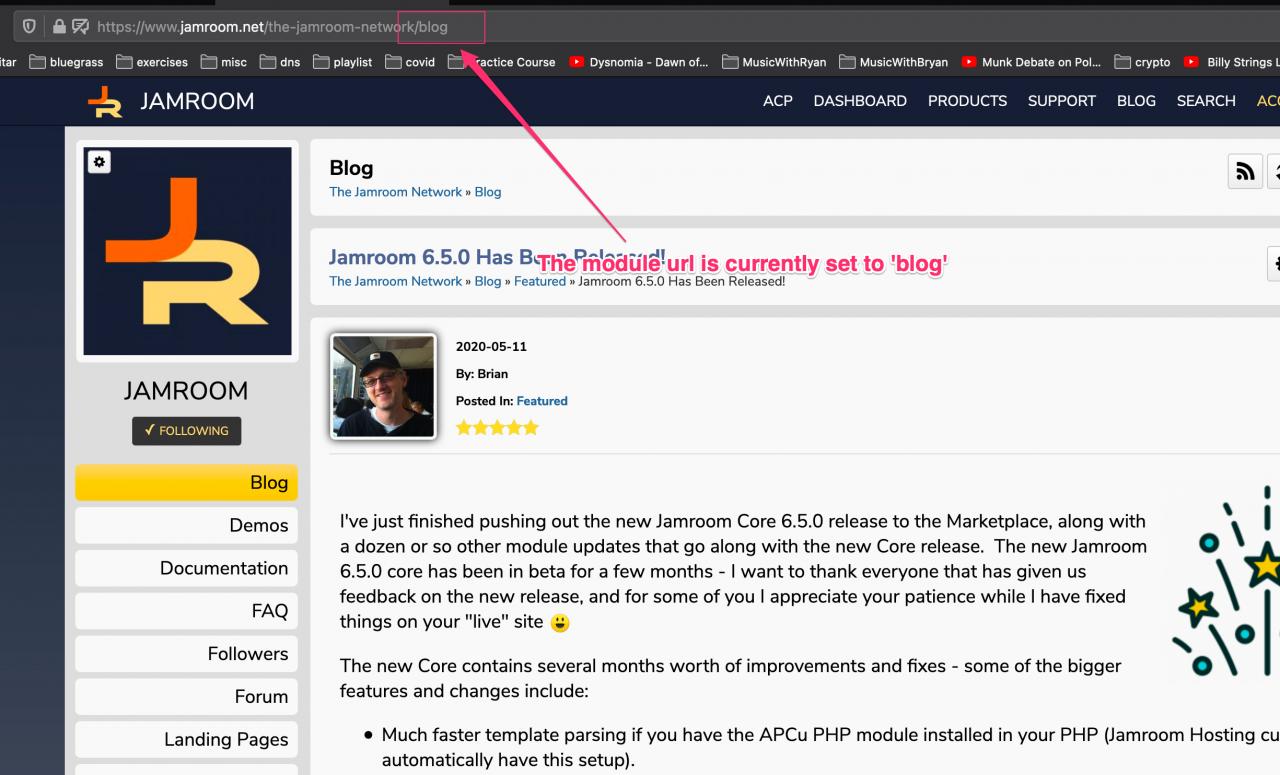Open the MusicWithBryan bookmarks folder

893,62
